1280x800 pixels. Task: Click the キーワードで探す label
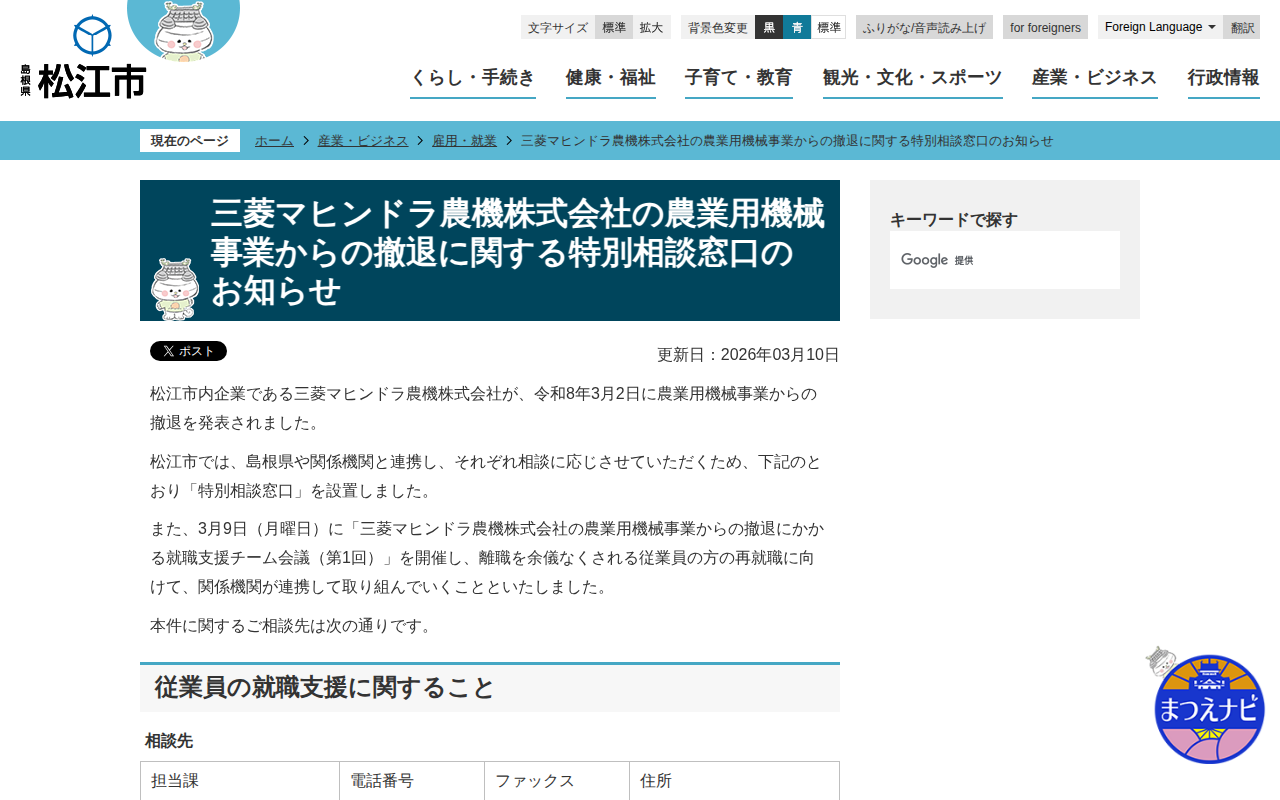pos(954,220)
